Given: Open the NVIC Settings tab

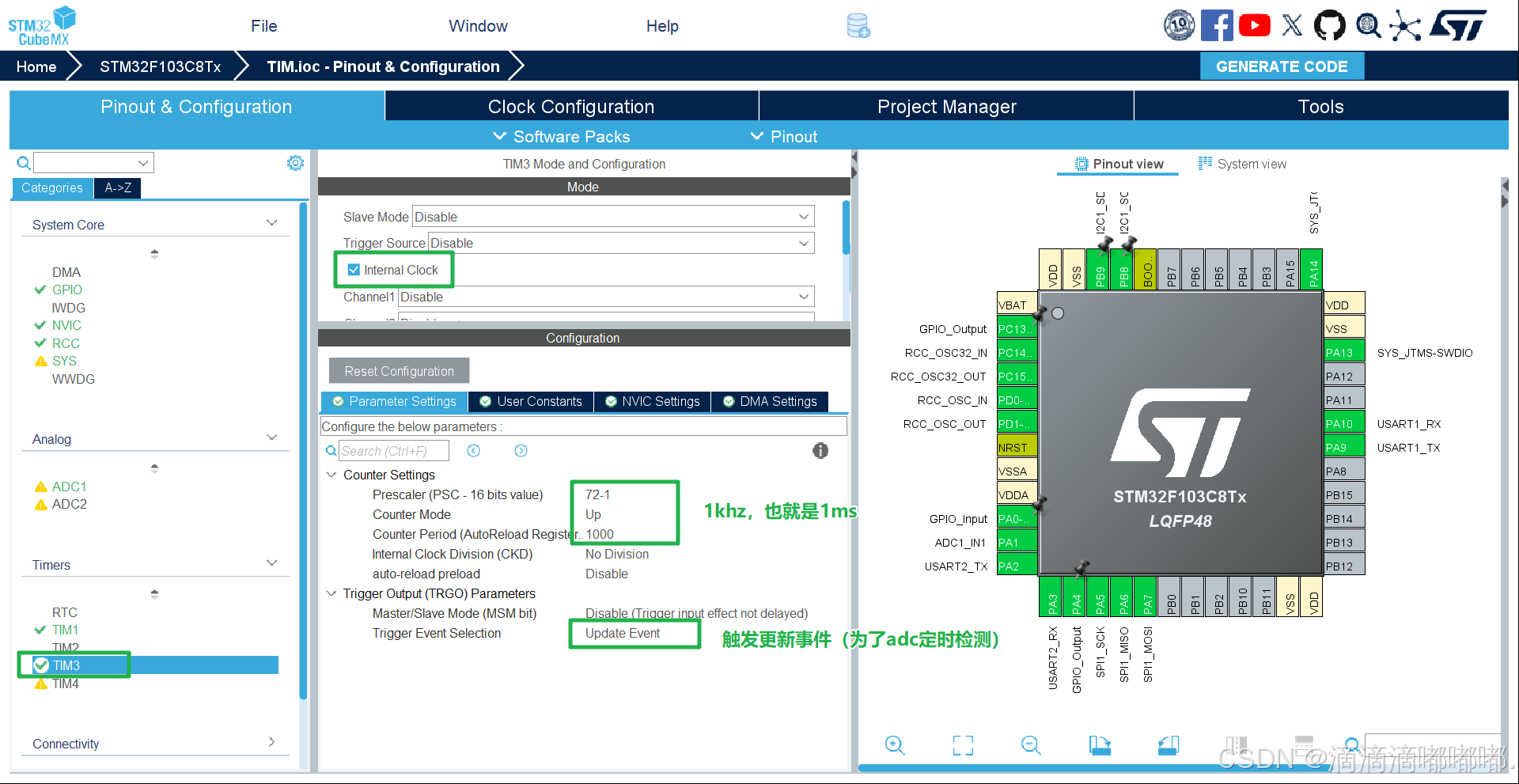Looking at the screenshot, I should [x=653, y=402].
